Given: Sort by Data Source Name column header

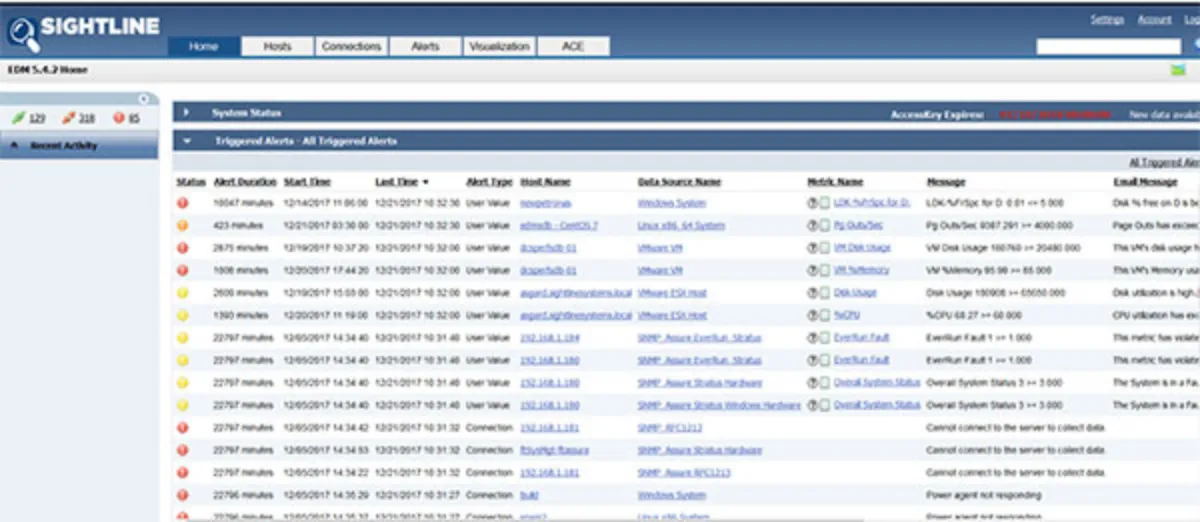Looking at the screenshot, I should coord(679,182).
